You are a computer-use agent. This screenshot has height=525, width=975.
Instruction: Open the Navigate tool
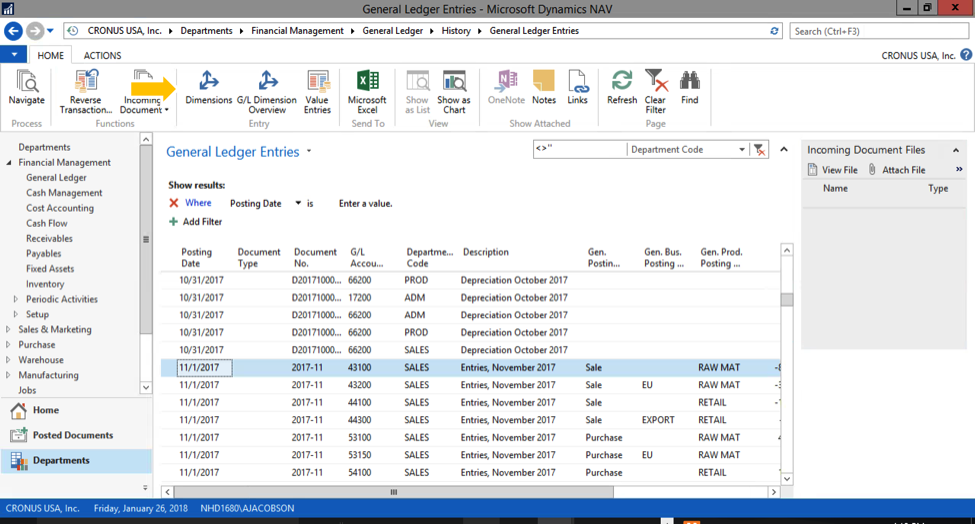27,88
